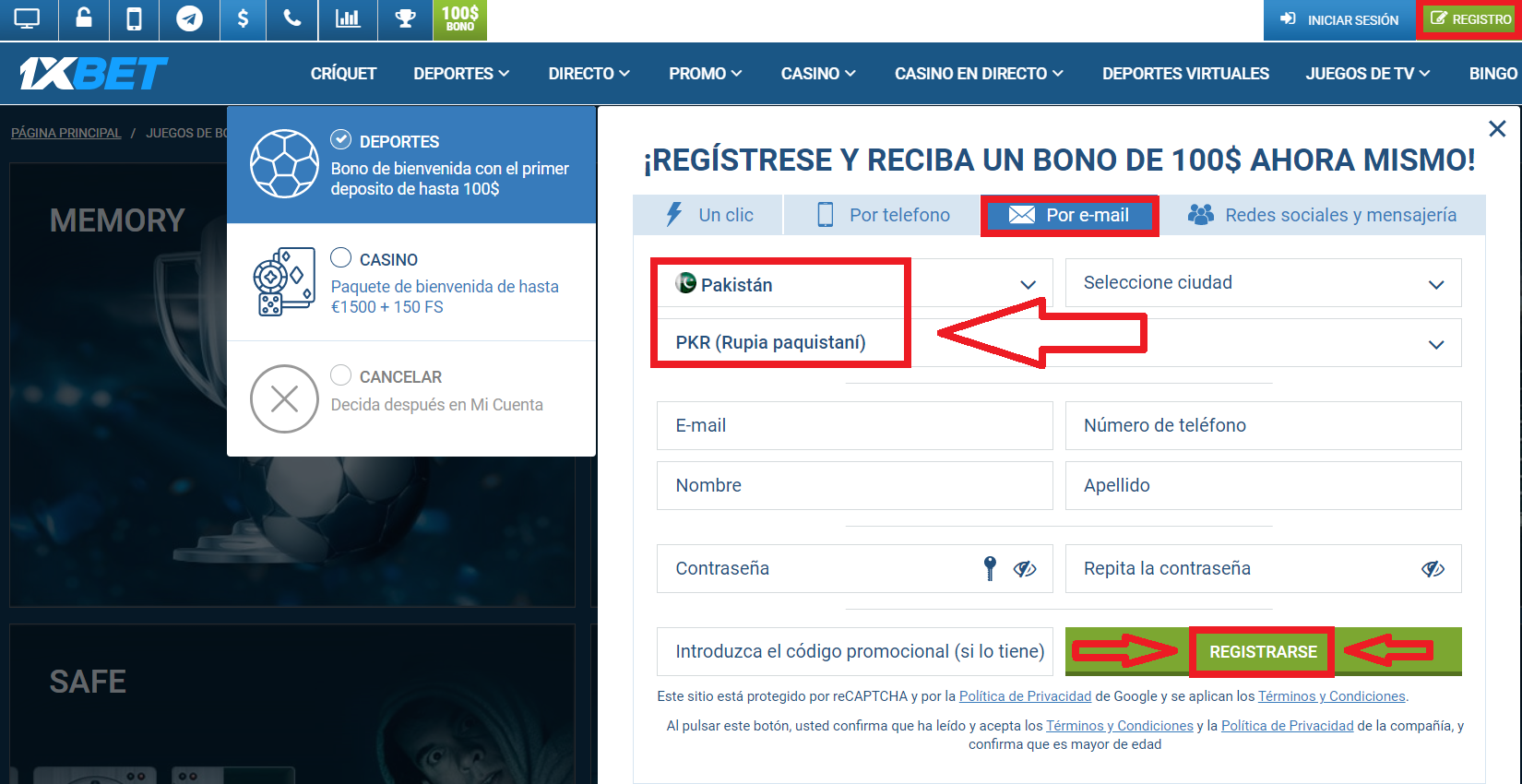This screenshot has height=784, width=1522.
Task: Expand the DIRECTO menu
Action: pyautogui.click(x=589, y=73)
